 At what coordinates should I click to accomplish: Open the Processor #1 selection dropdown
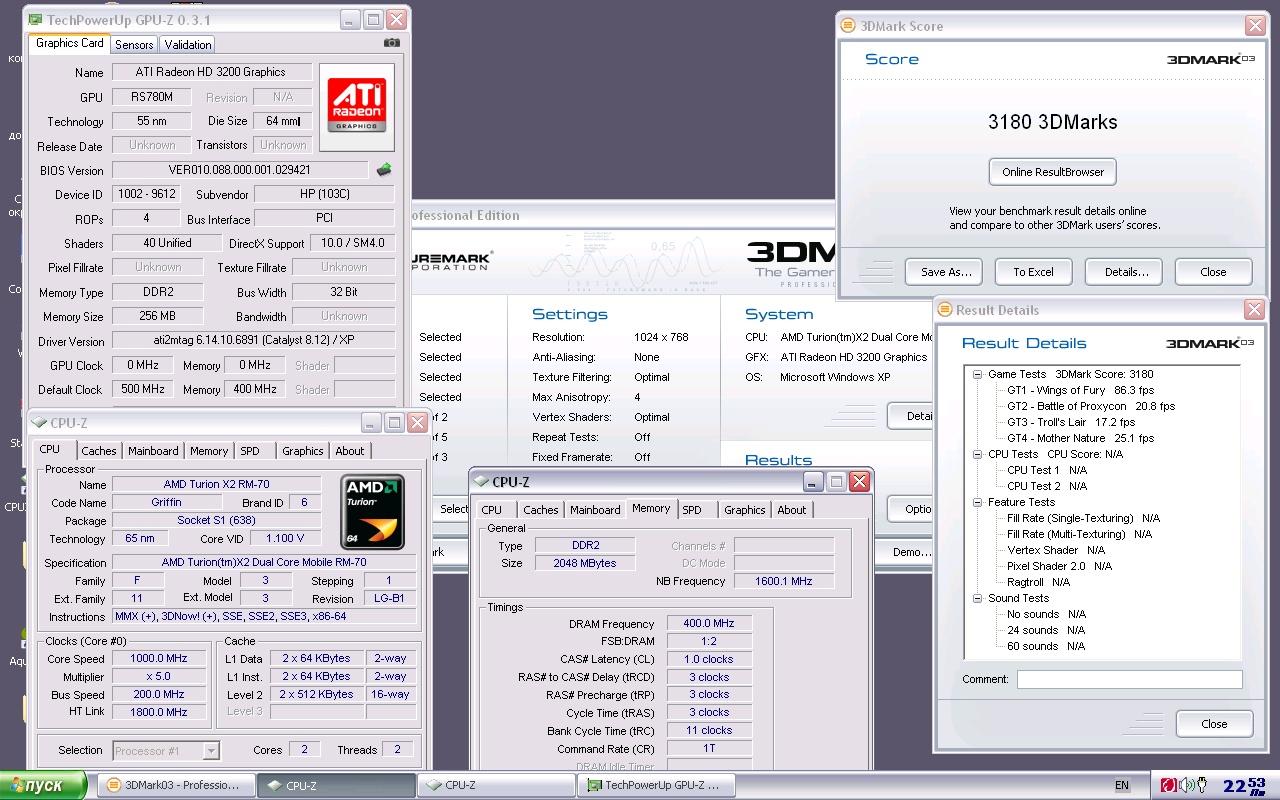211,750
